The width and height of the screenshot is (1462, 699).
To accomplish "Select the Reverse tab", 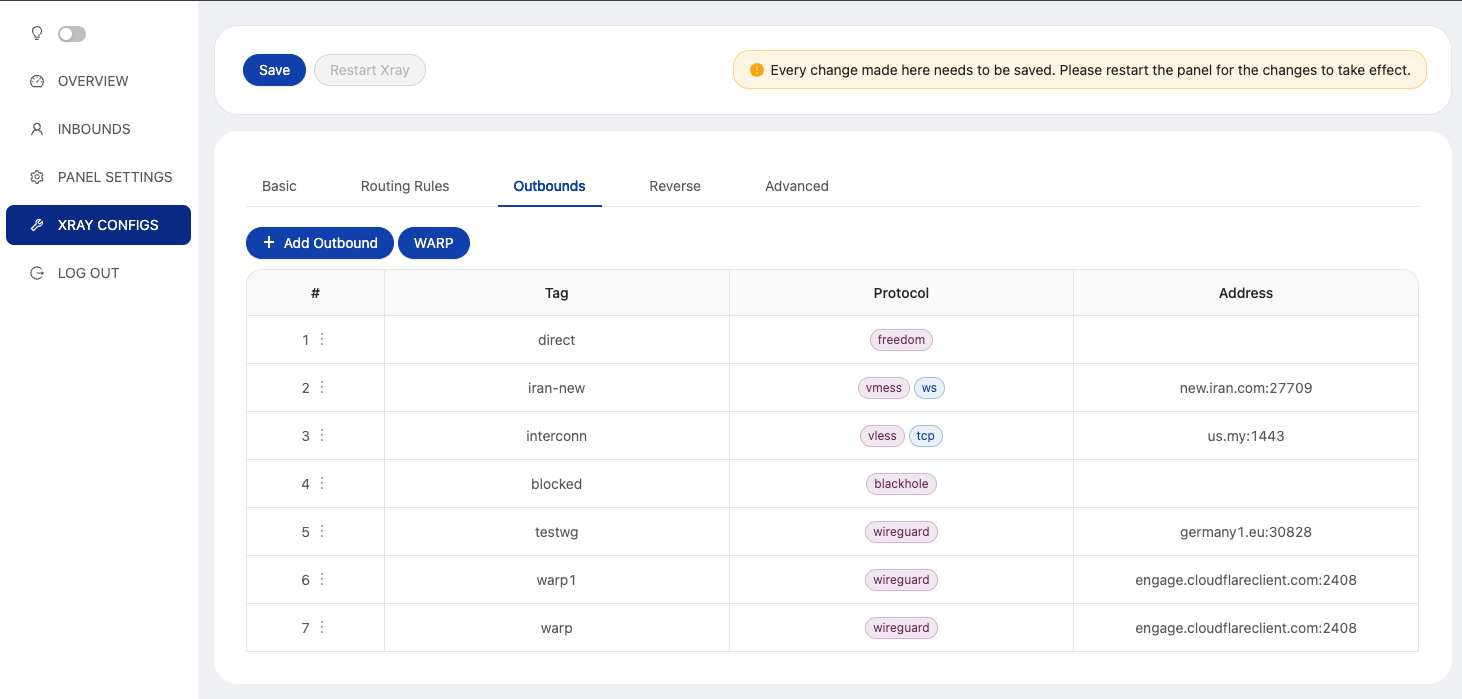I will [674, 186].
